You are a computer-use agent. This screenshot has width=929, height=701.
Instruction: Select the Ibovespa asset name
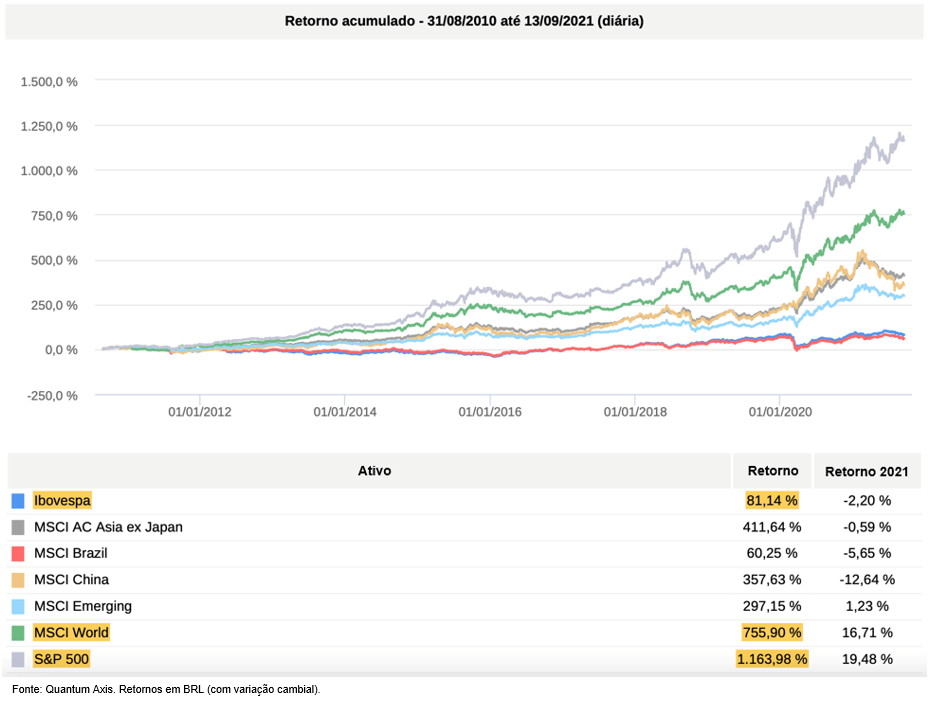[x=62, y=501]
